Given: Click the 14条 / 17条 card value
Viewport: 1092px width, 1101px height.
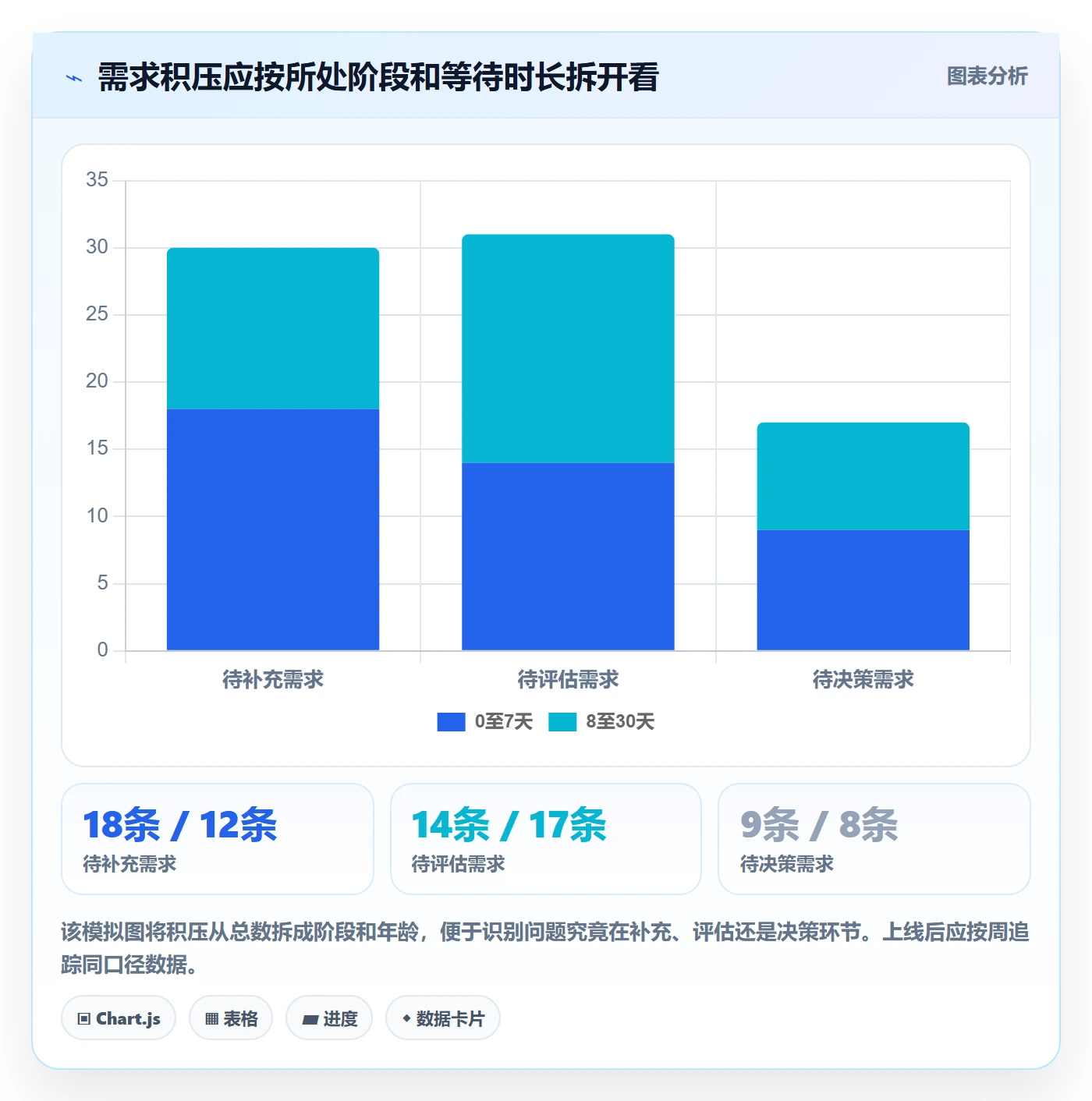Looking at the screenshot, I should coord(509,825).
